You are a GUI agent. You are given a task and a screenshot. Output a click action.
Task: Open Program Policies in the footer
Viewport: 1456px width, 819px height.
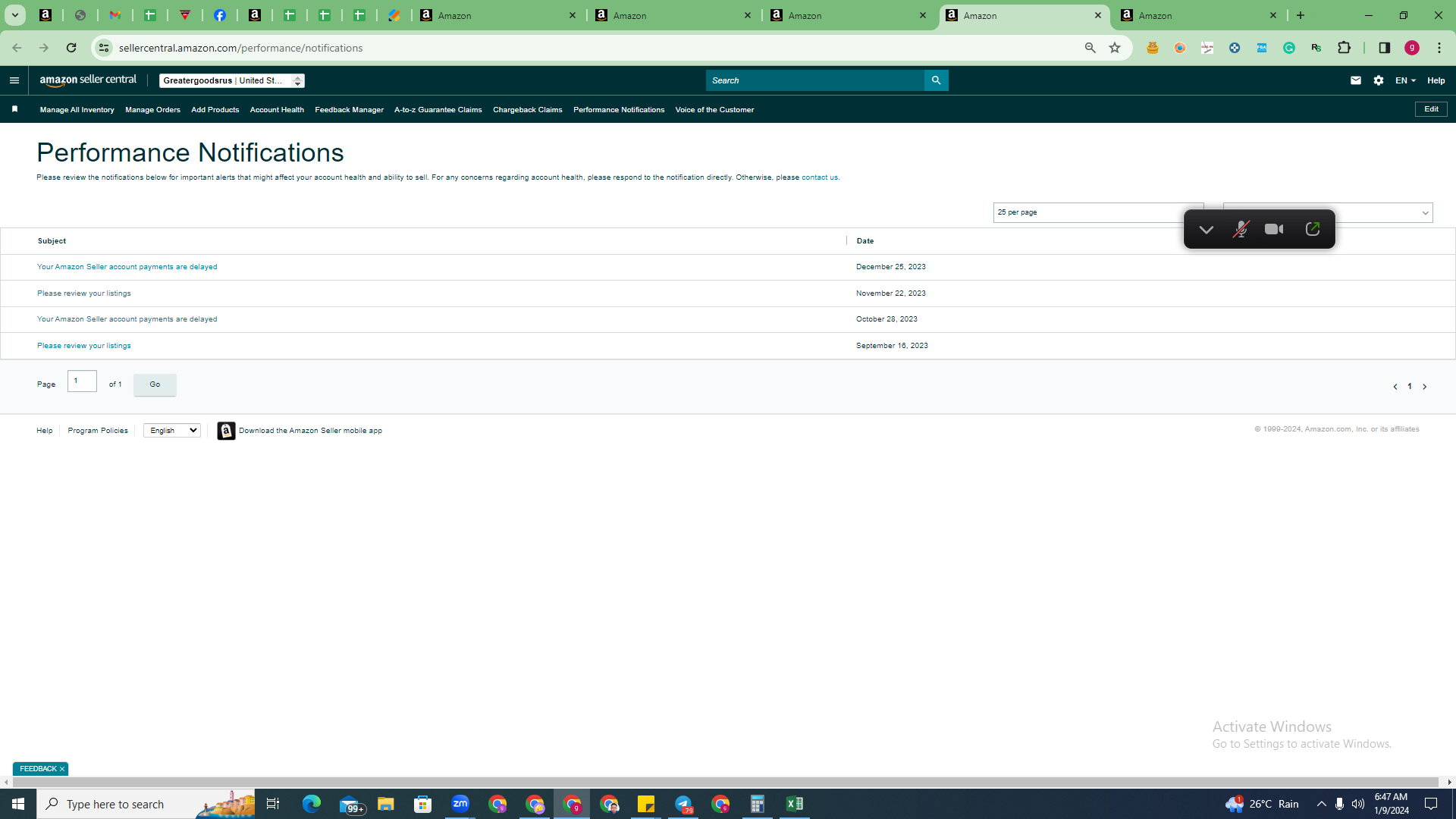pos(98,431)
